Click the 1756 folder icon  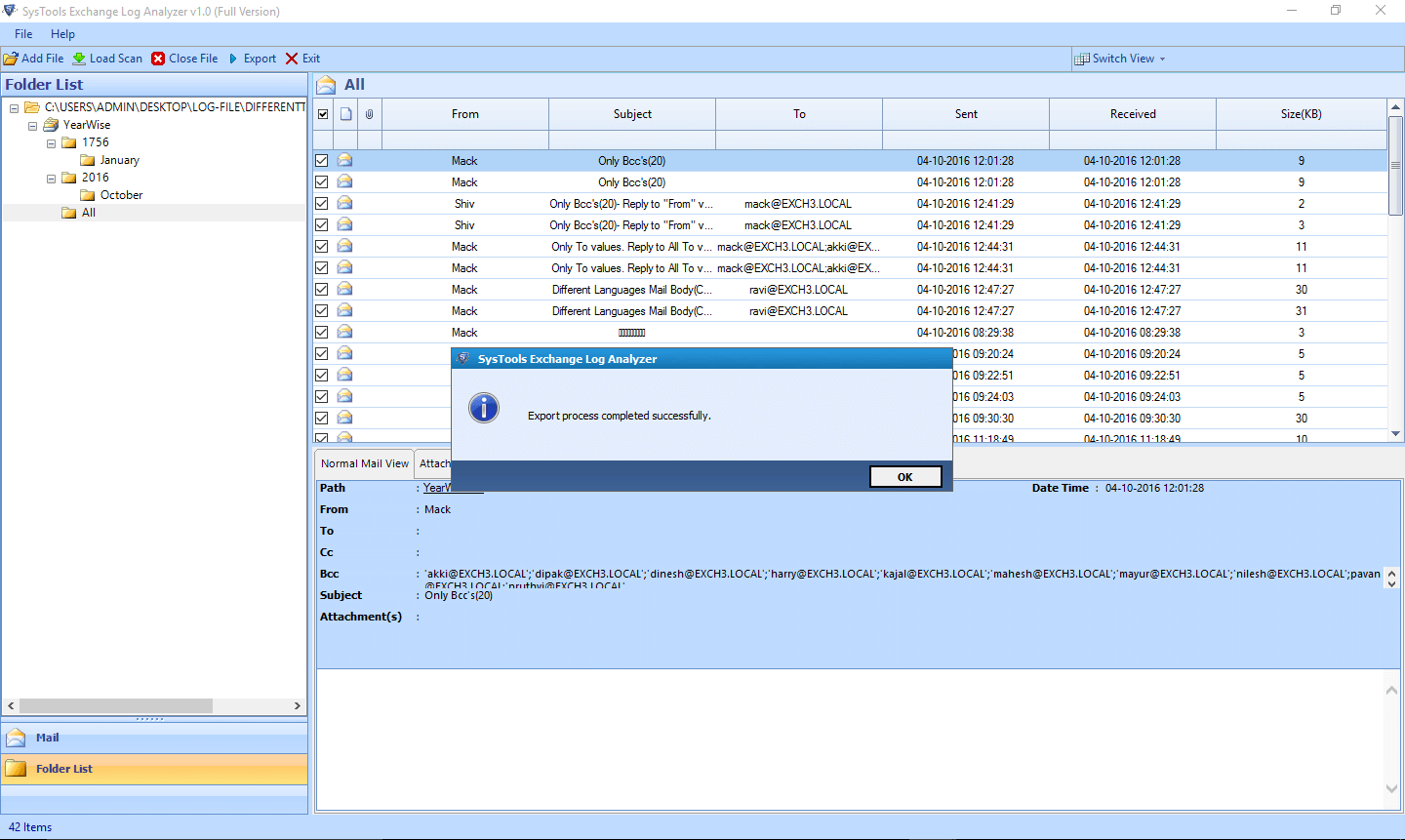[x=69, y=142]
